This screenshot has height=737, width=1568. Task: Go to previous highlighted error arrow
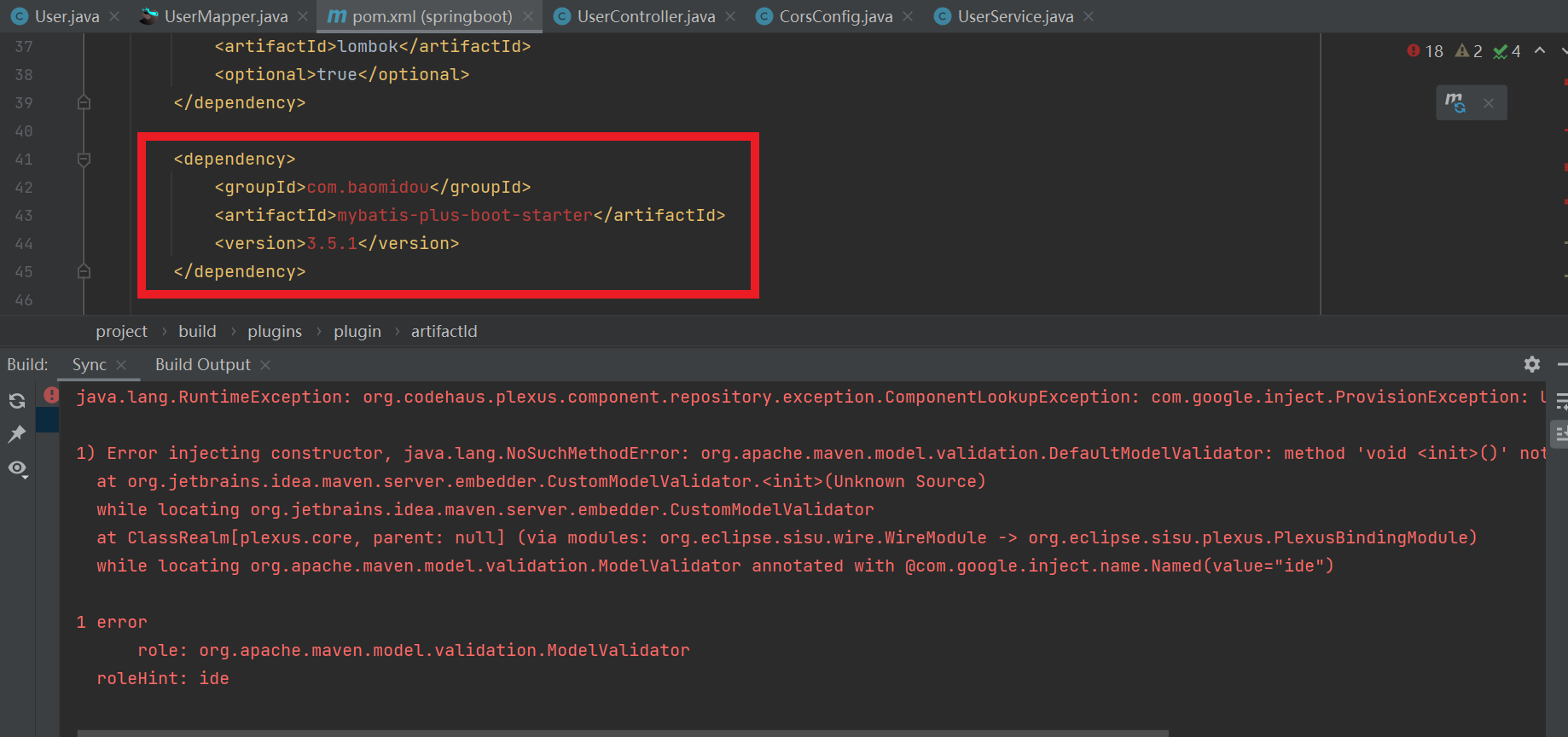point(1540,51)
